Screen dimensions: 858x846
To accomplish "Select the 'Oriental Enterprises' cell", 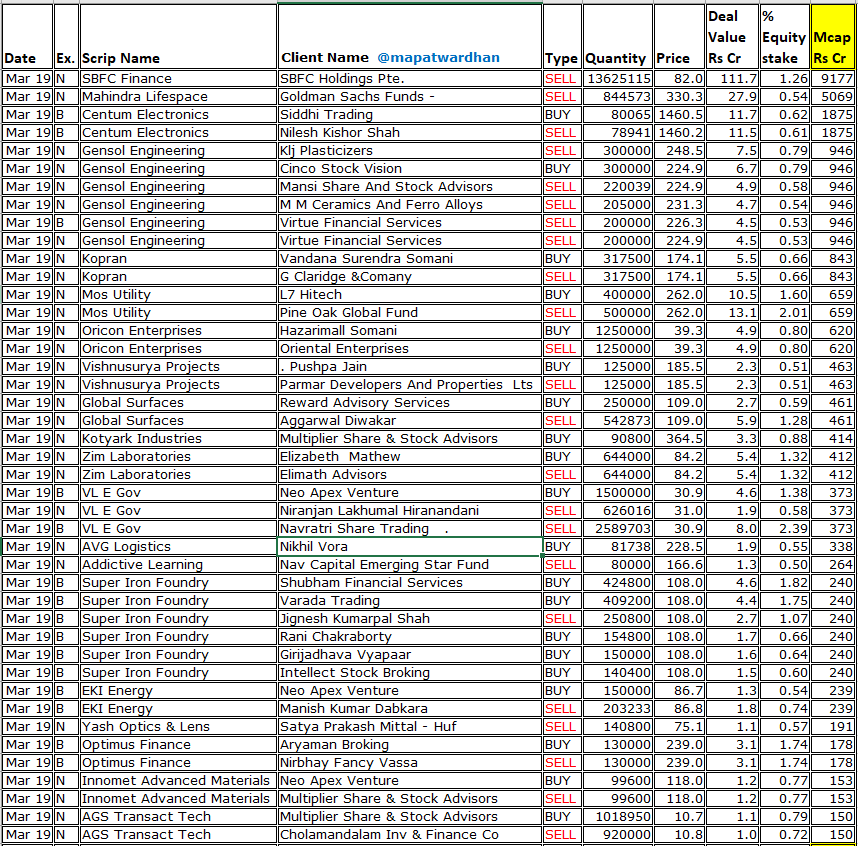I will 410,349.
